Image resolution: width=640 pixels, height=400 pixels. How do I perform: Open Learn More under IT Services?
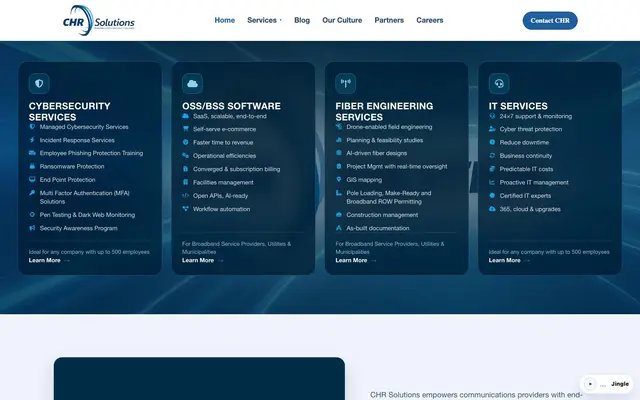click(509, 260)
